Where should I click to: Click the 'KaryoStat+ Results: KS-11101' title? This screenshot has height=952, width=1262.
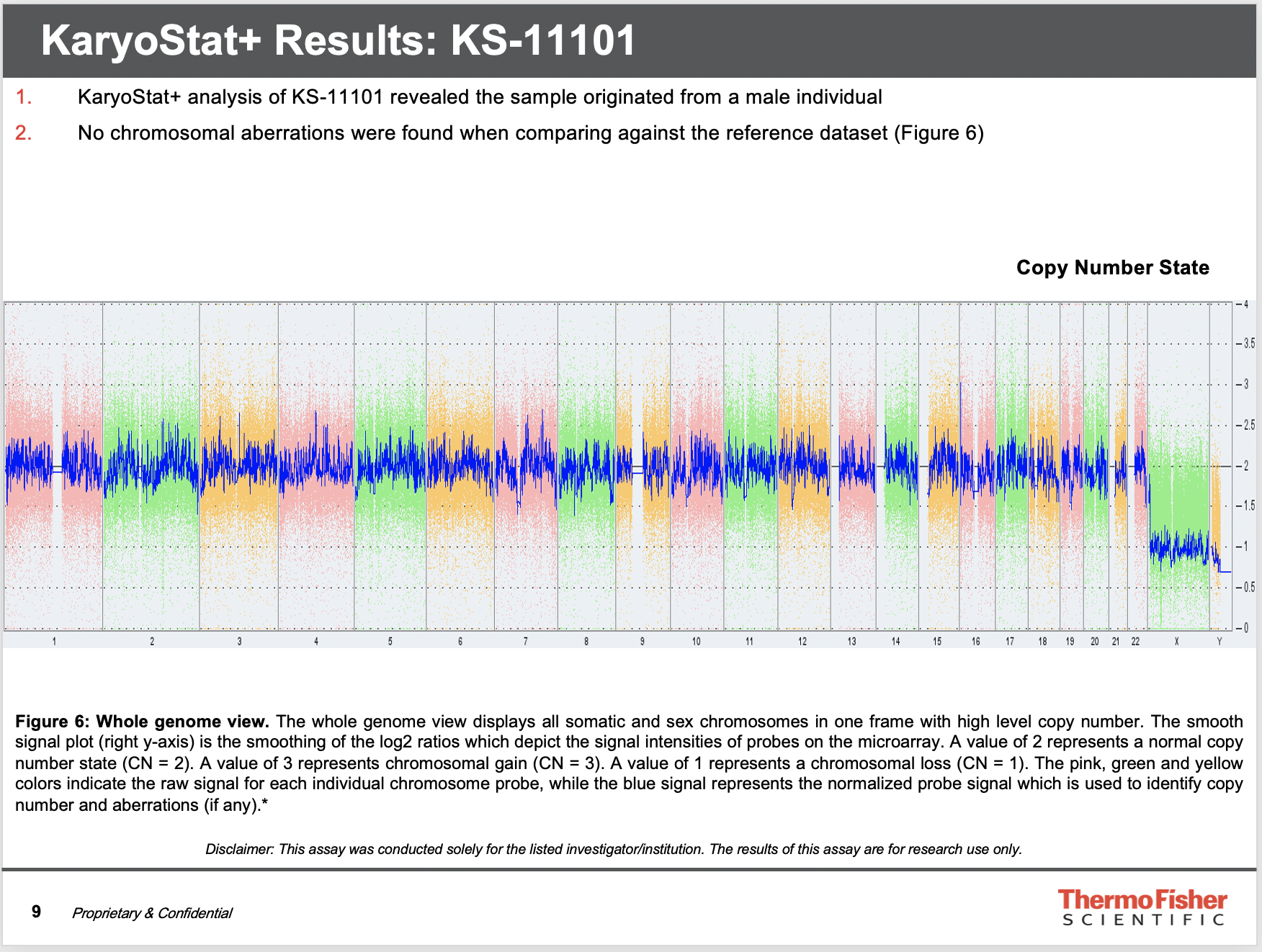pos(338,40)
